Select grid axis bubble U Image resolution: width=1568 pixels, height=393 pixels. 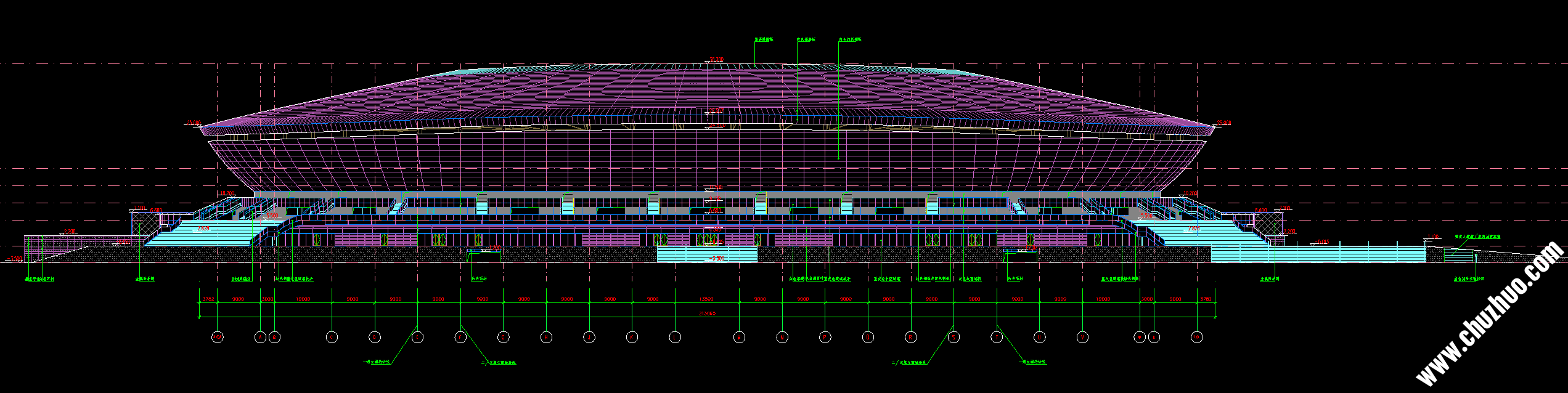point(1040,337)
